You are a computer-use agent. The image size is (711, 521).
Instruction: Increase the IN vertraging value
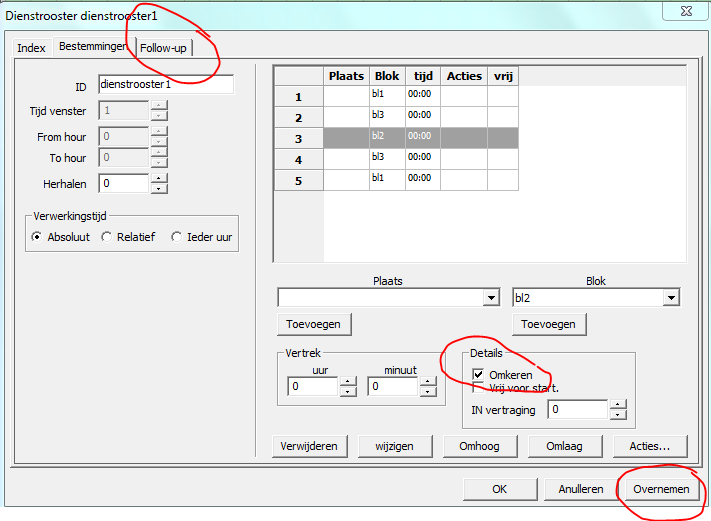pyautogui.click(x=618, y=405)
